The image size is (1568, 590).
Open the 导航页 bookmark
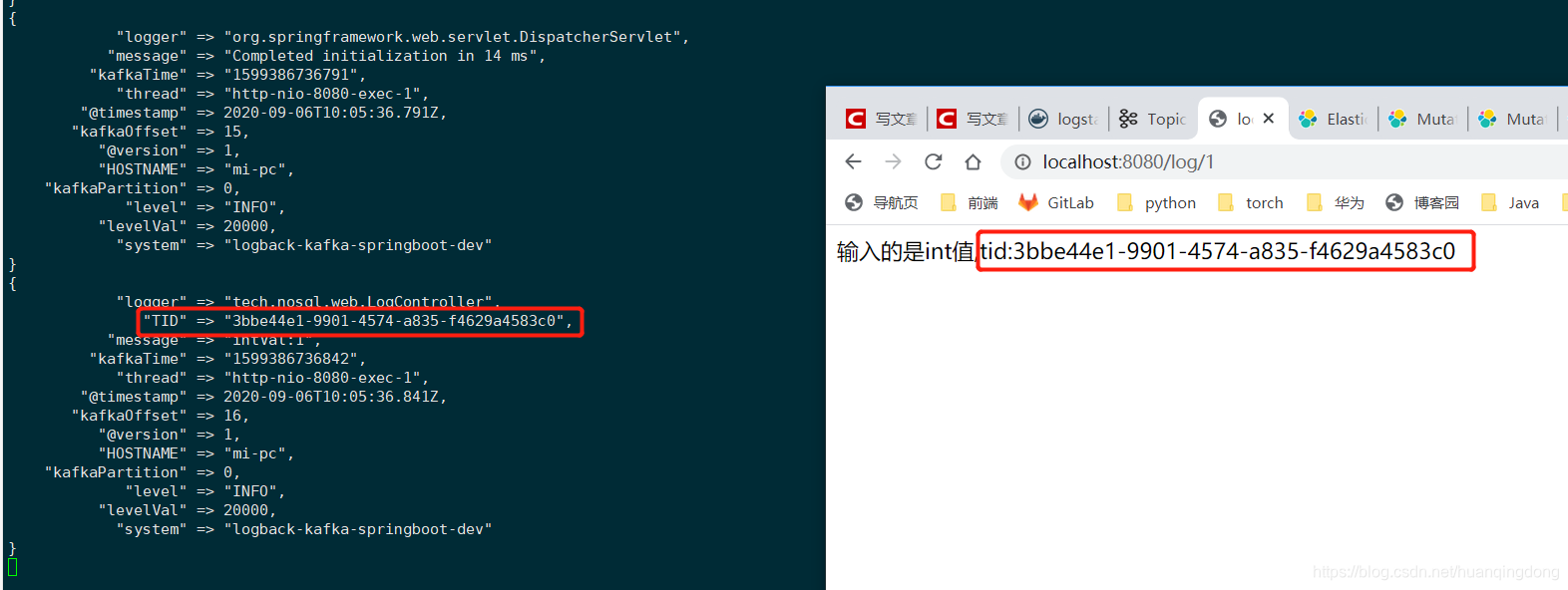tap(882, 202)
